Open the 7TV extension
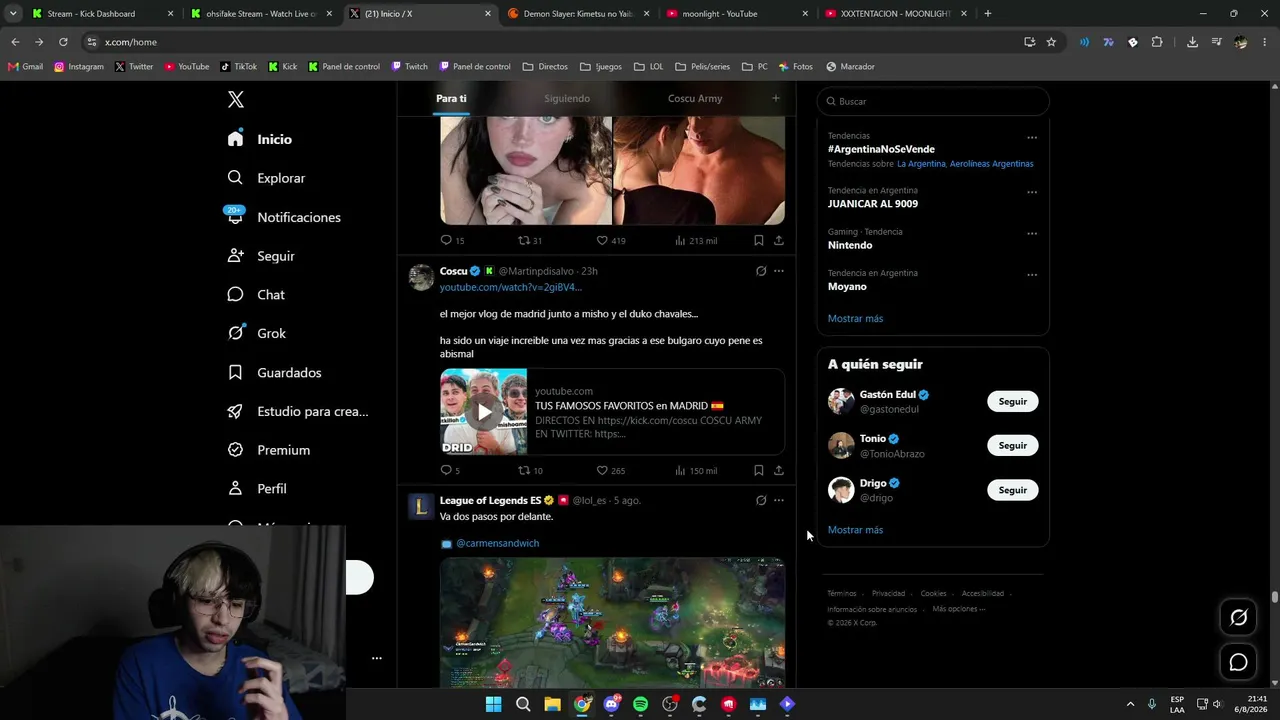Screen dimensions: 1280x720 click(x=1108, y=42)
